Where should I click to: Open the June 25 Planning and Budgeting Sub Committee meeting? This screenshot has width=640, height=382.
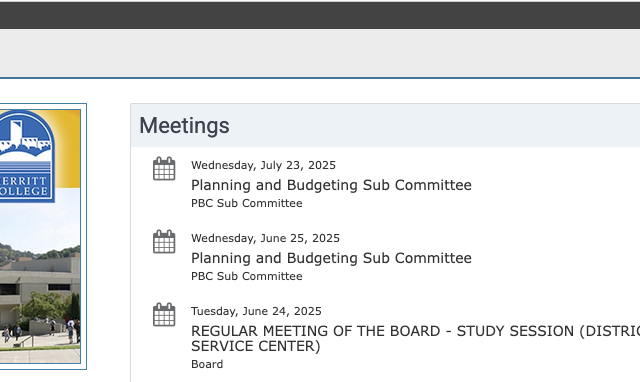click(331, 258)
